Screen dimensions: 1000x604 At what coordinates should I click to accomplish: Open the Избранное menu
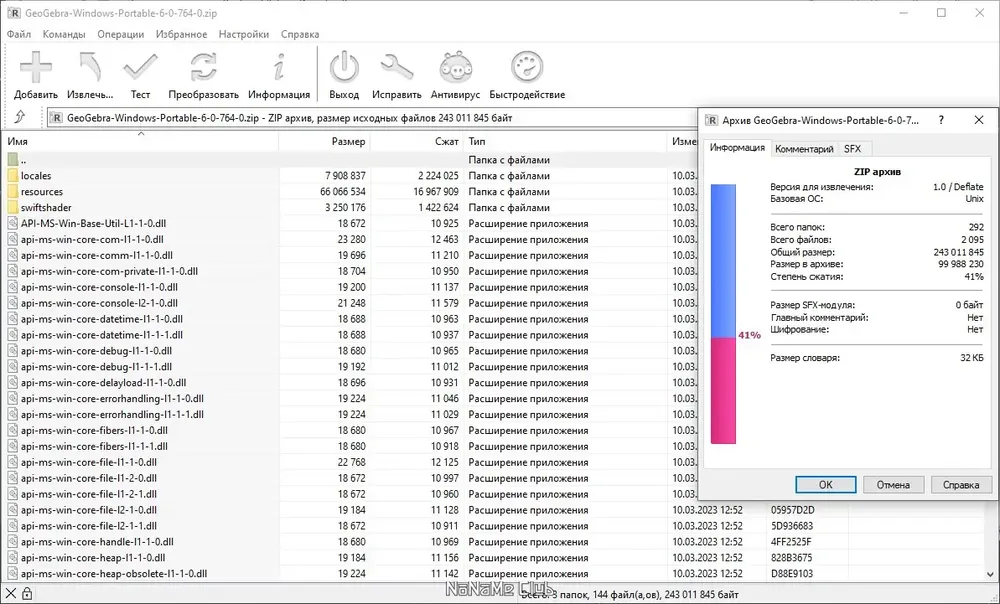pyautogui.click(x=181, y=34)
